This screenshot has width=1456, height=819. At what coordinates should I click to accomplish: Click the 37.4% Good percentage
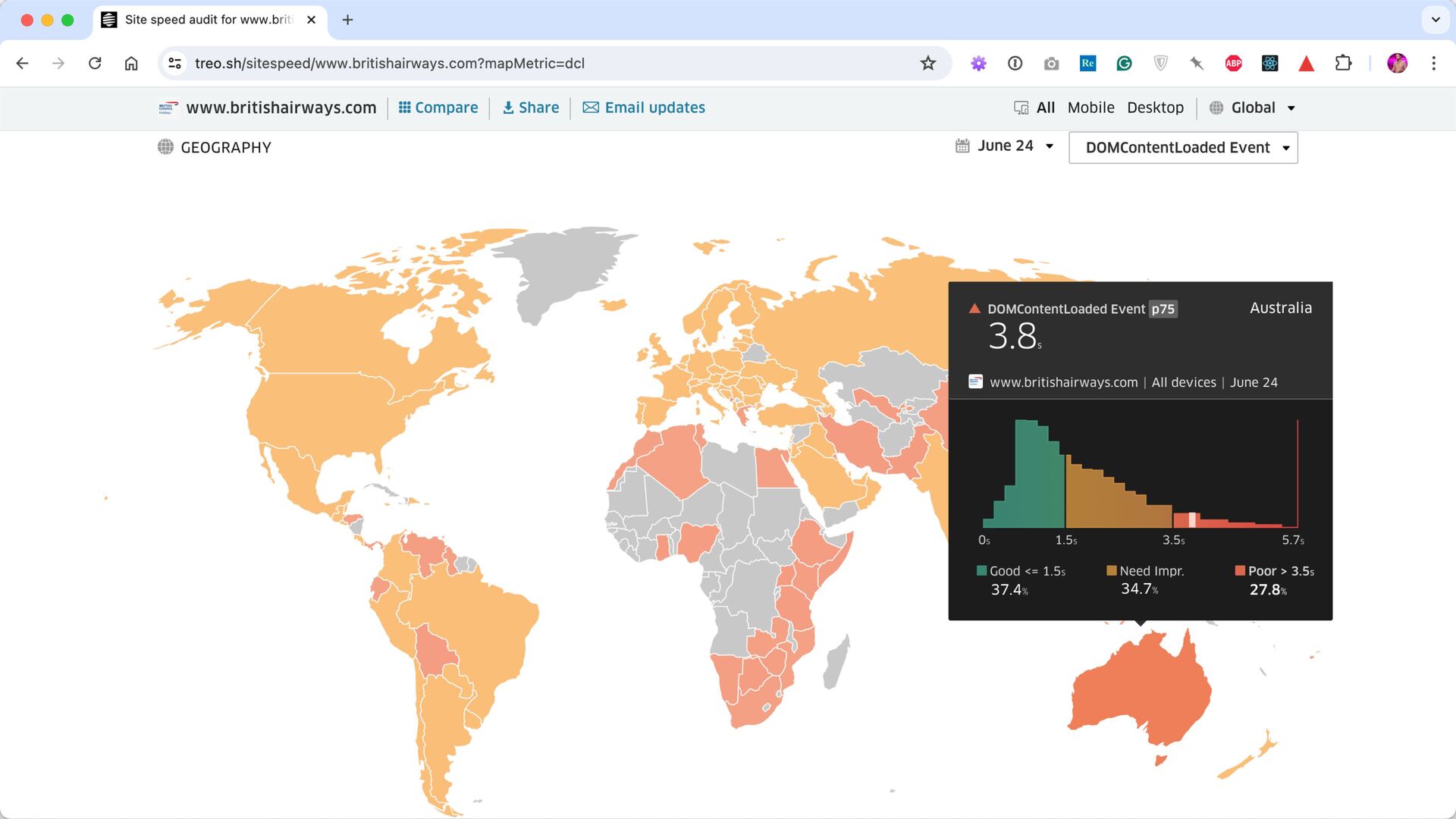point(1009,590)
